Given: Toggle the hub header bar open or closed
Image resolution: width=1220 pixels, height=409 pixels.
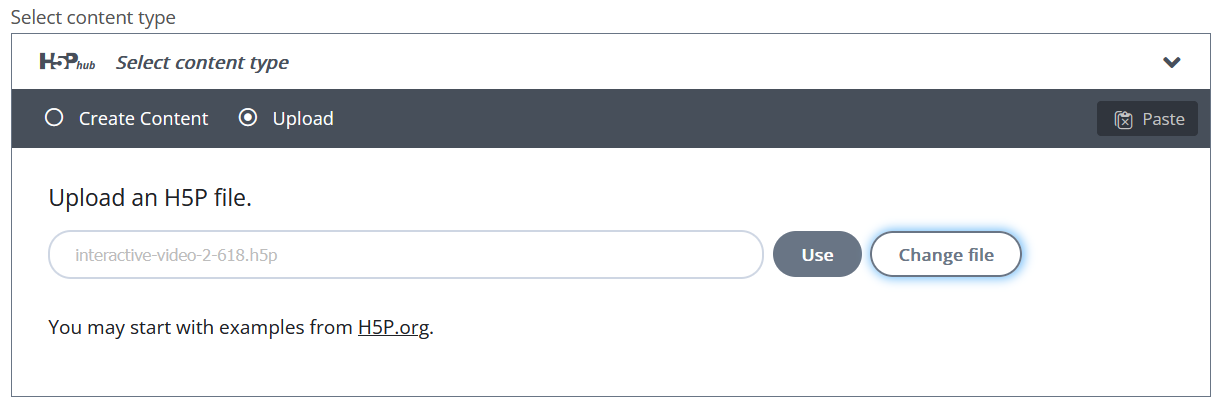Looking at the screenshot, I should 611,62.
